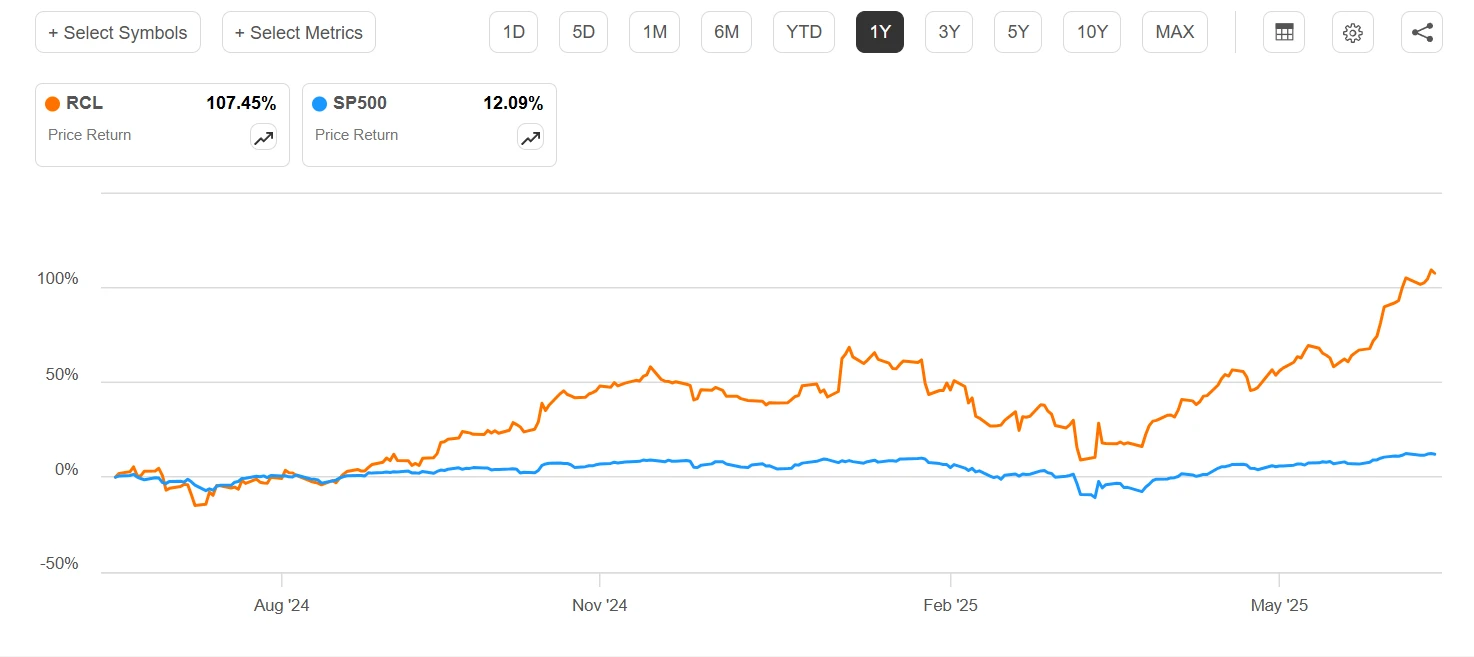Switch to the 1D time range
Image resolution: width=1474 pixels, height=657 pixels.
point(513,32)
